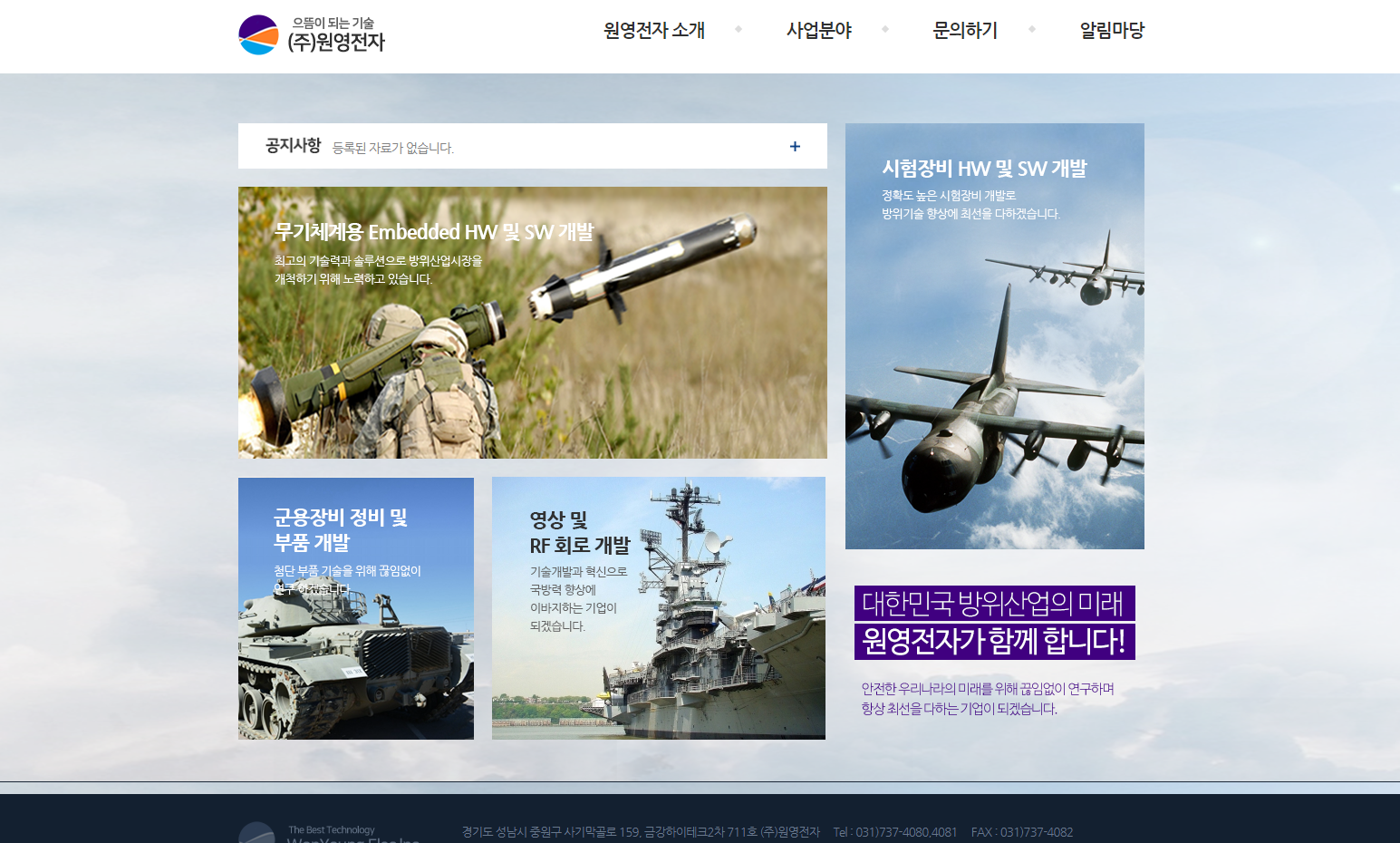Click the purple 대한민국 방위산업의 미래 banner
This screenshot has height=843, width=1400.
tap(993, 604)
